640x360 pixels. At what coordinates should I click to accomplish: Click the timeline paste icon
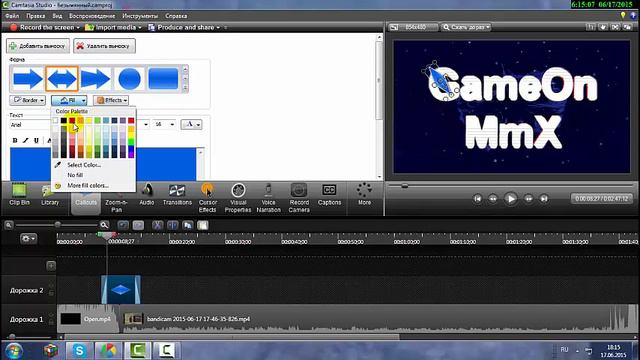tap(203, 225)
